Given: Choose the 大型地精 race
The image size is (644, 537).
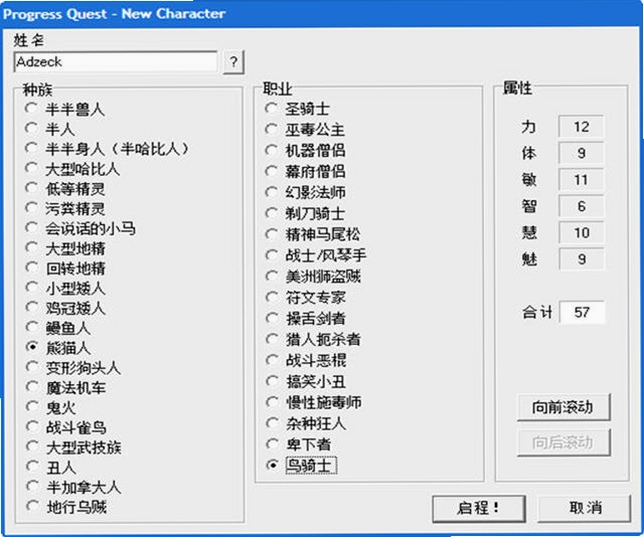Looking at the screenshot, I should [x=65, y=248].
